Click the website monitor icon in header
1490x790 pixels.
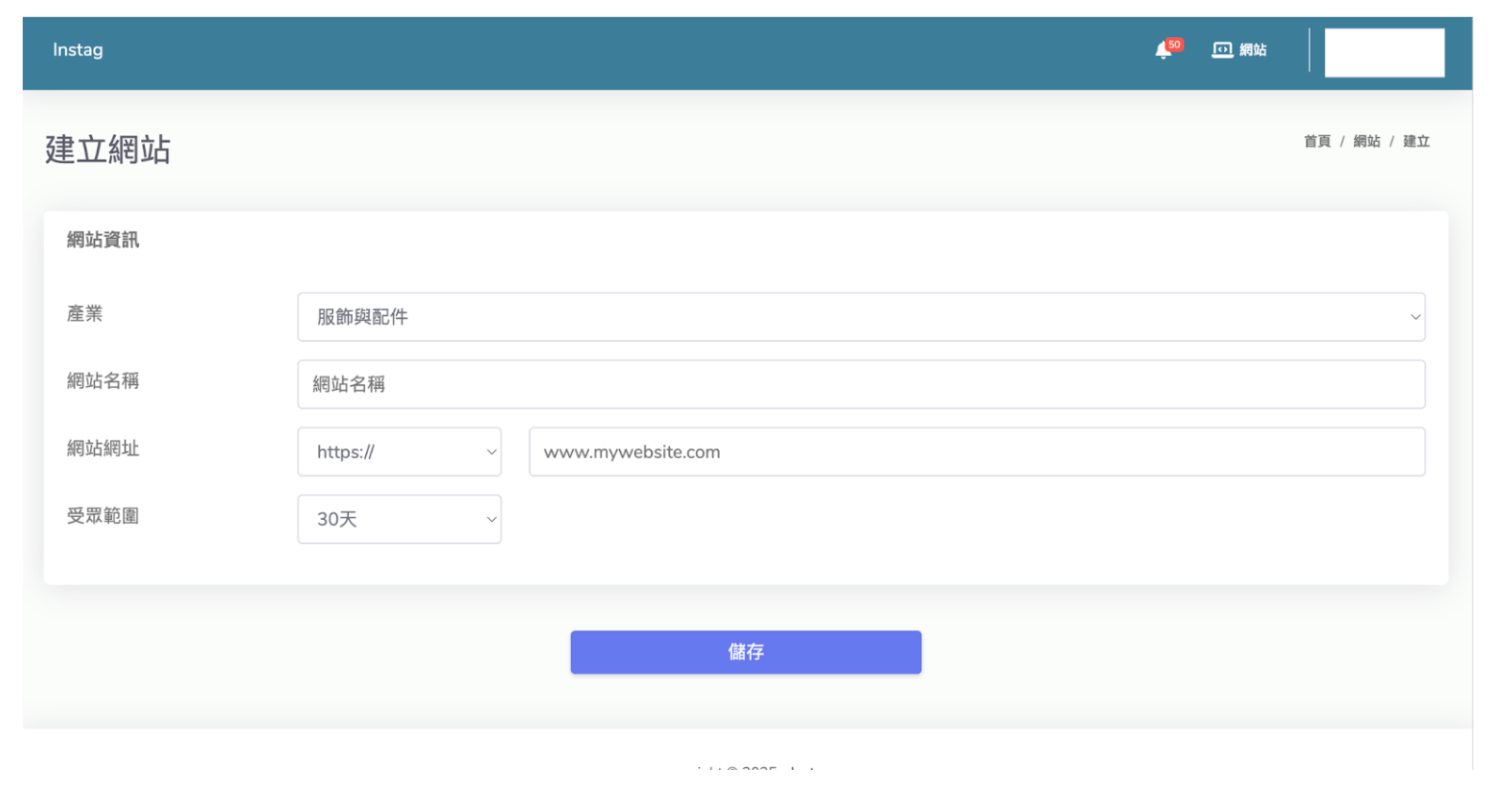click(x=1221, y=50)
